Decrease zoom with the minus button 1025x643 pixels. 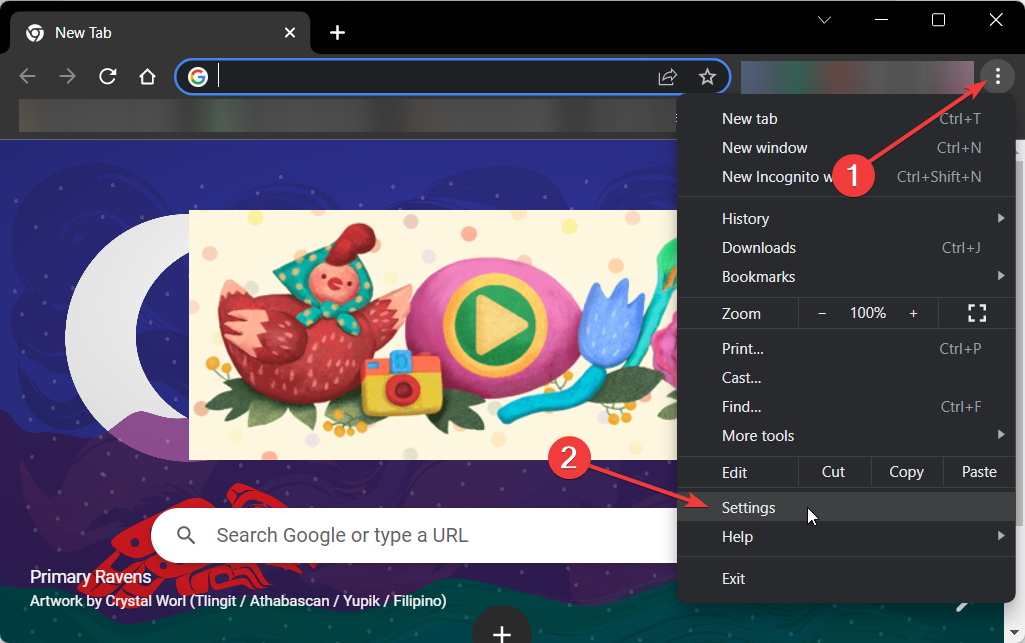(x=822, y=314)
